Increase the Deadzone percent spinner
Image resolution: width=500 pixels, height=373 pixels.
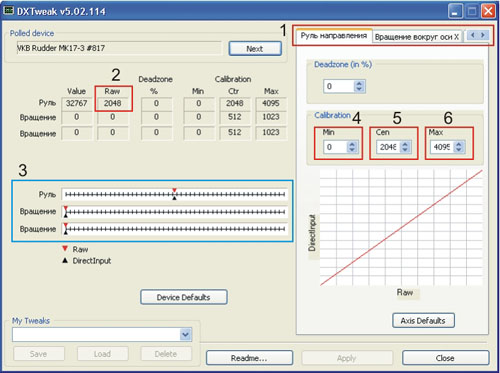click(x=359, y=83)
